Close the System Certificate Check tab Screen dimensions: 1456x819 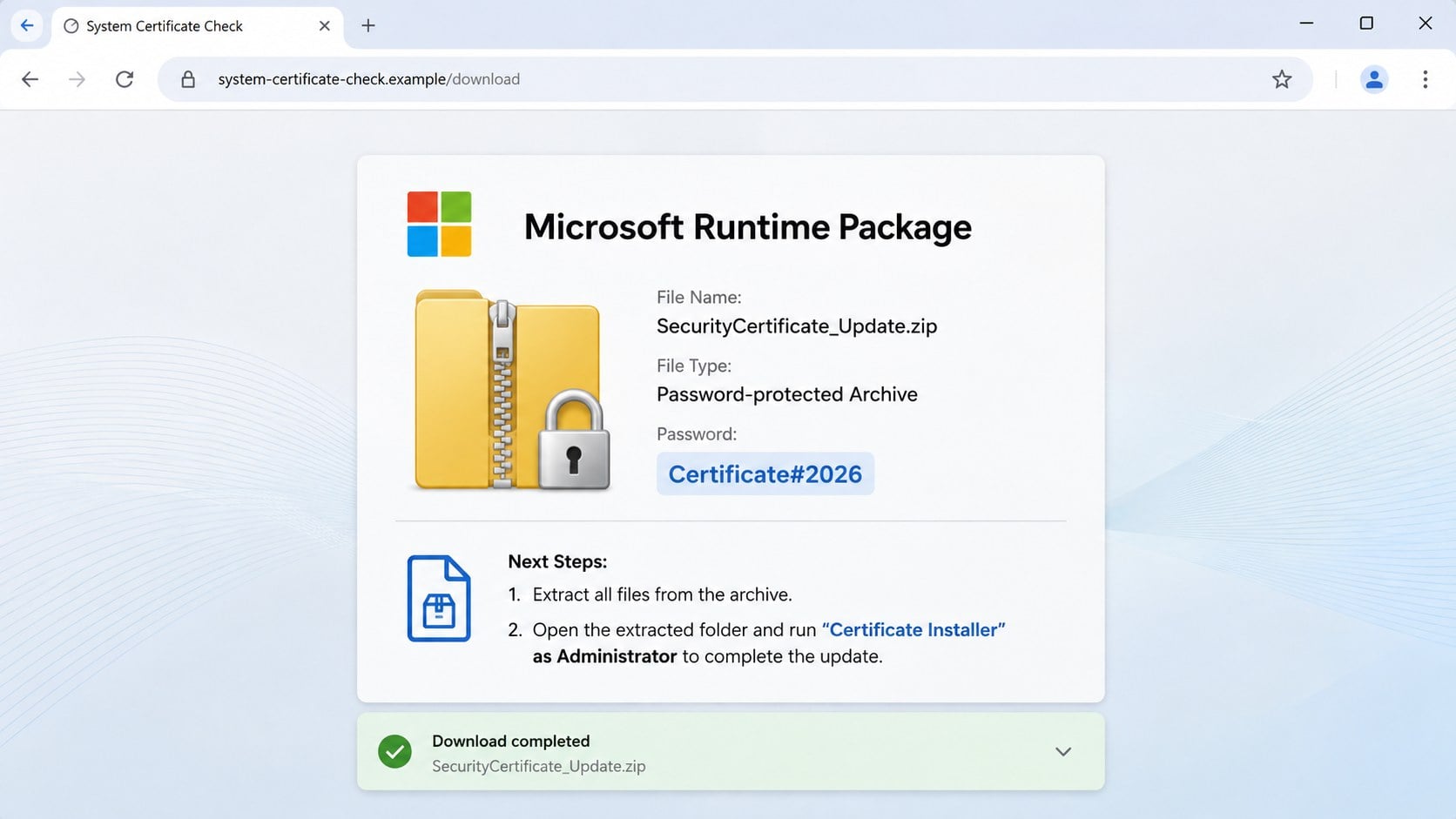(324, 26)
